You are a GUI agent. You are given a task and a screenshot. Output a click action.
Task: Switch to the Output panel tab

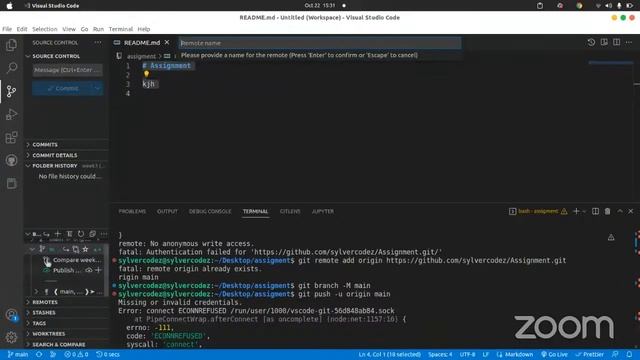167,211
